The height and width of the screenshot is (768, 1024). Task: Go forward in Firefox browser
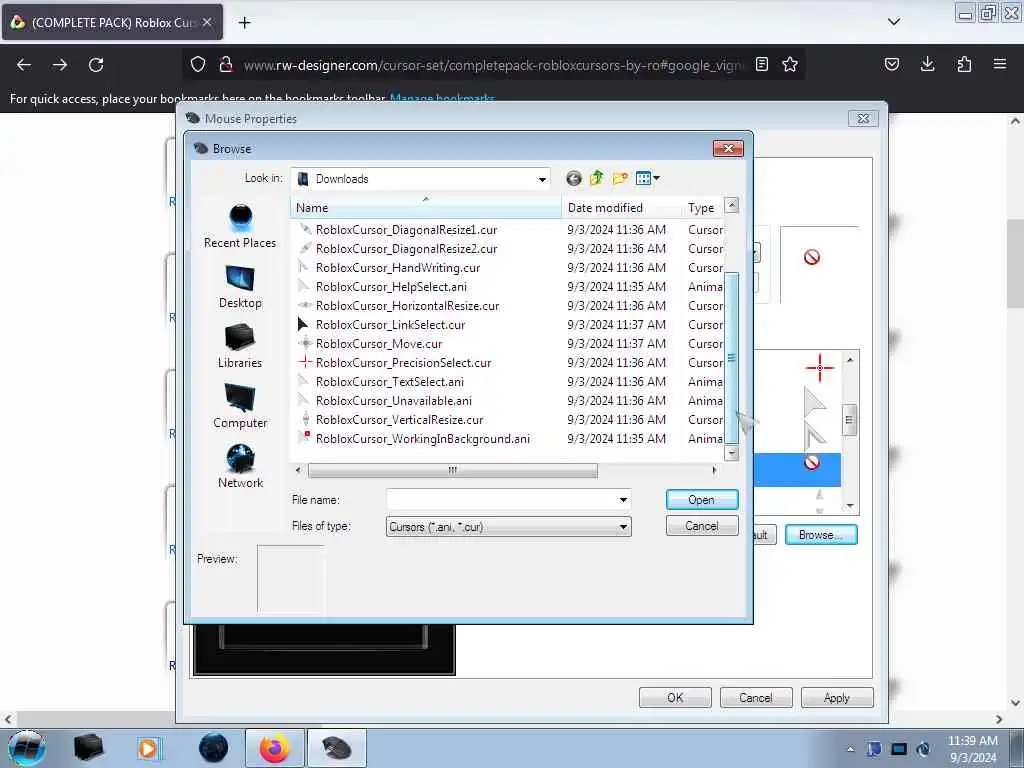(60, 65)
